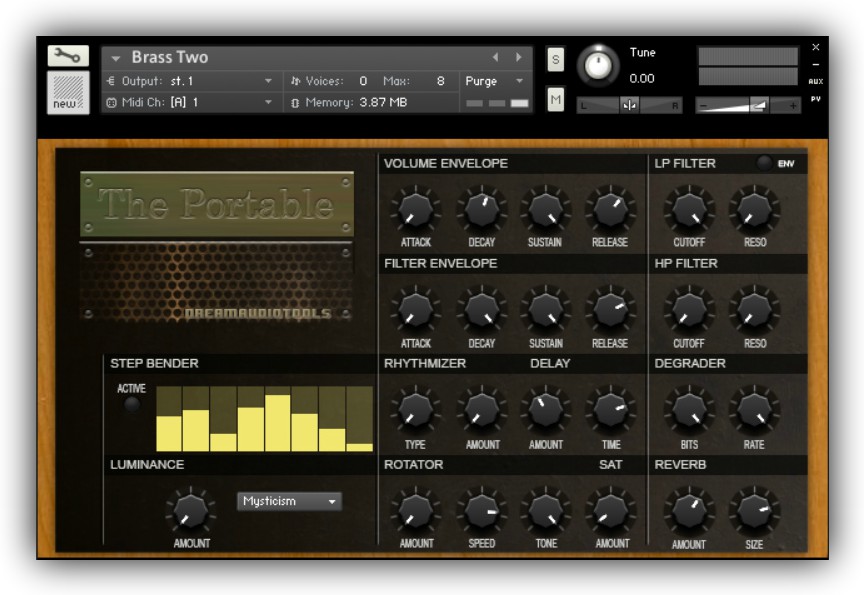This screenshot has height=595, width=864.
Task: Click the Volume Envelope SUSTAIN knob
Action: pyautogui.click(x=546, y=210)
